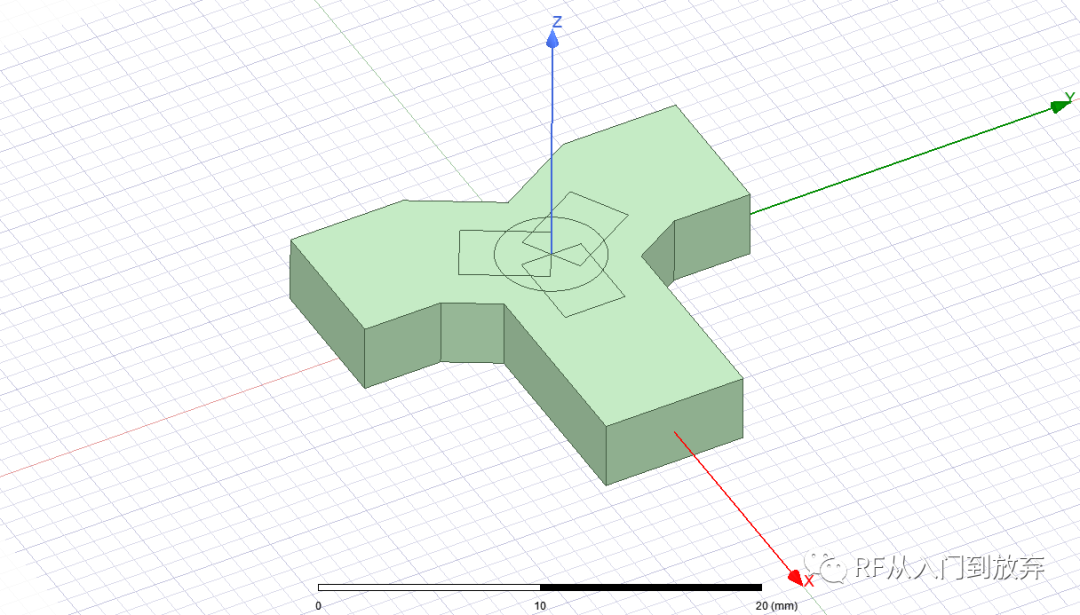The height and width of the screenshot is (615, 1080).
Task: Click the scale bar's 20 (mm) label
Action: 776,606
